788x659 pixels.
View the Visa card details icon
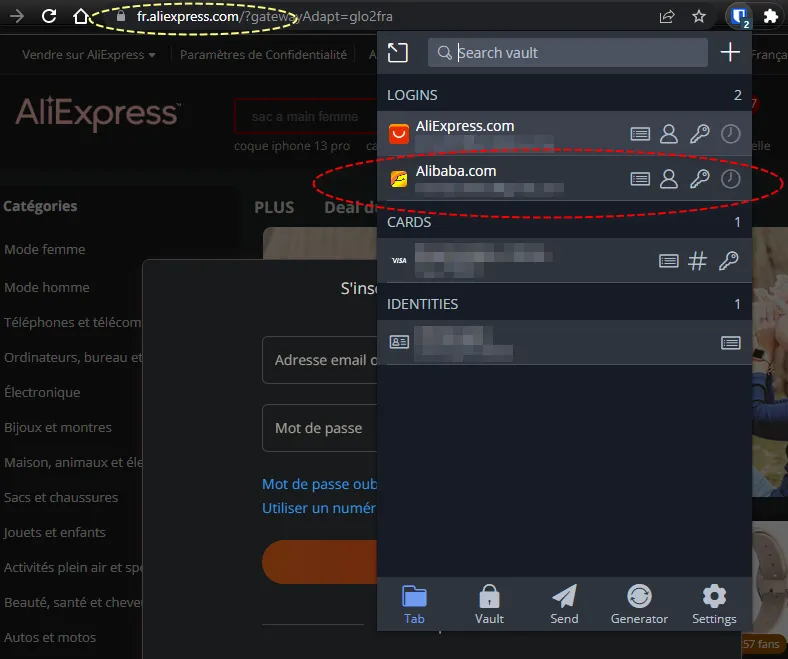tap(668, 261)
